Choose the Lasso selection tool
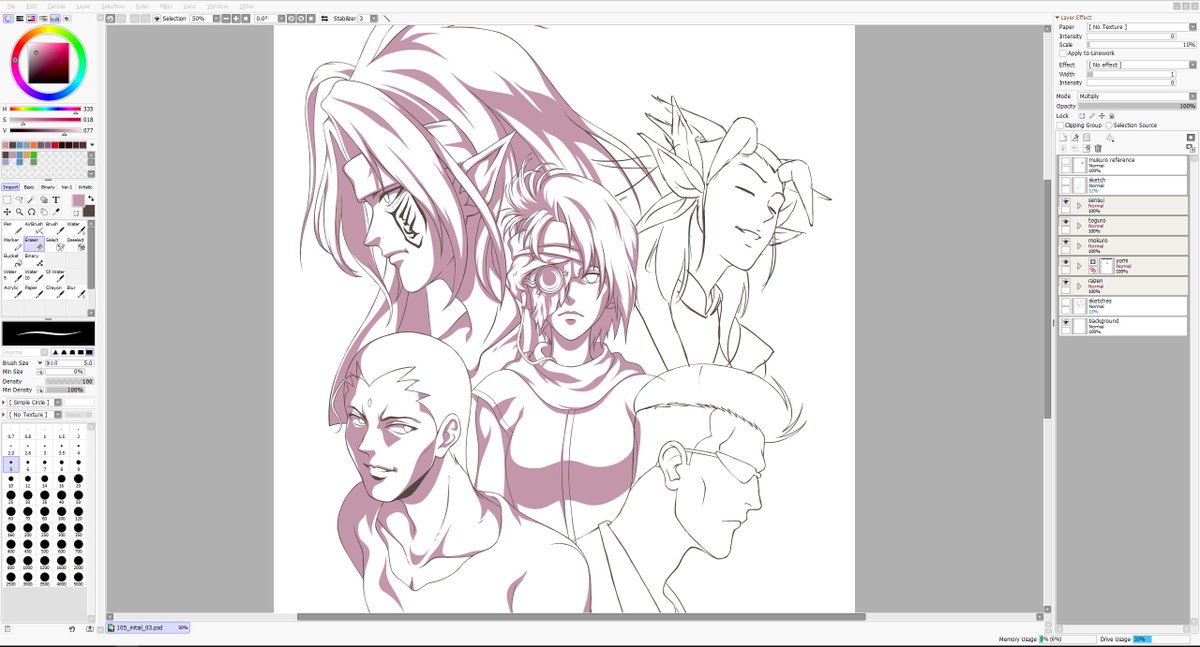The width and height of the screenshot is (1200, 647). (x=19, y=199)
